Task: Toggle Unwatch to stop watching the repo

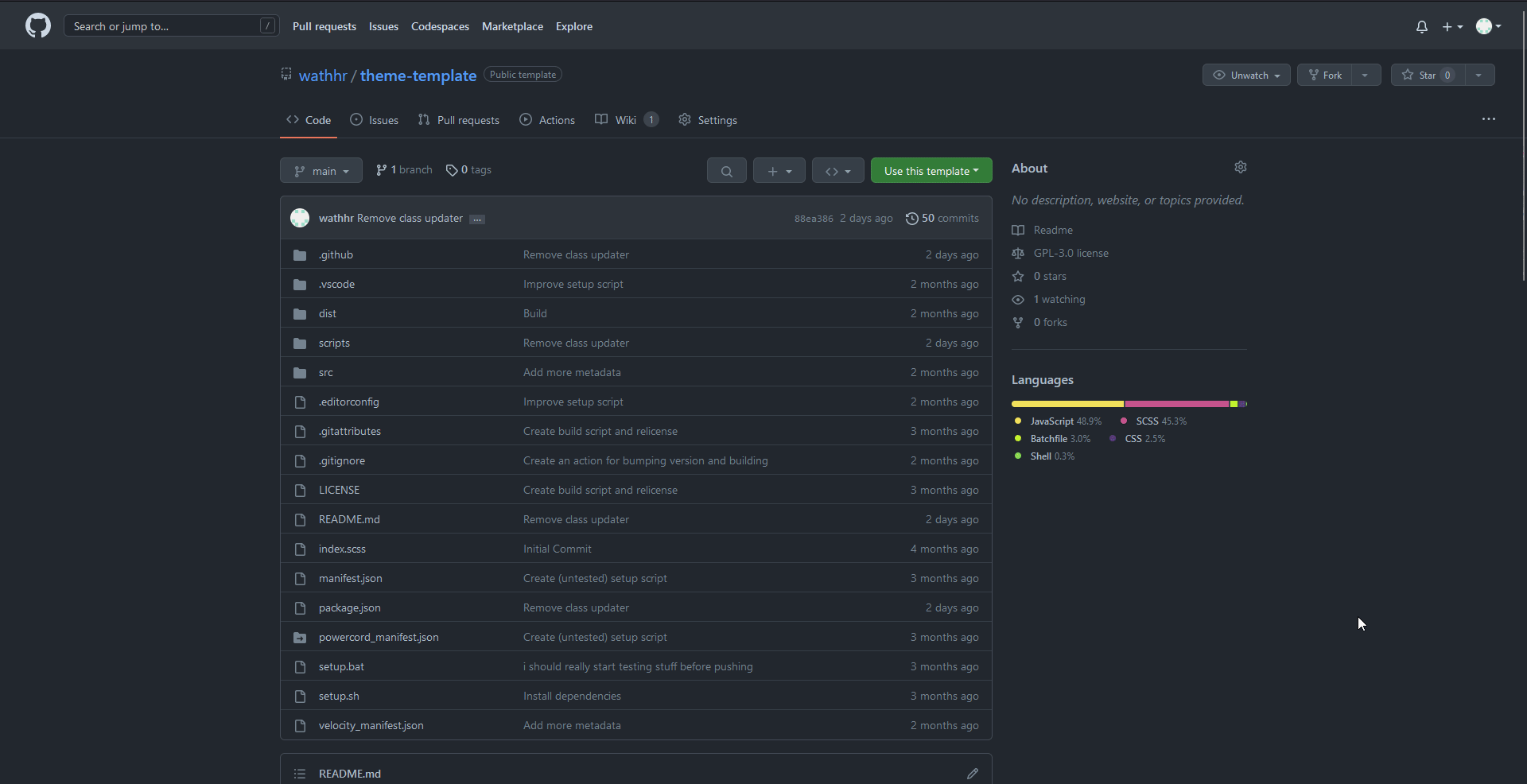Action: pos(1245,75)
